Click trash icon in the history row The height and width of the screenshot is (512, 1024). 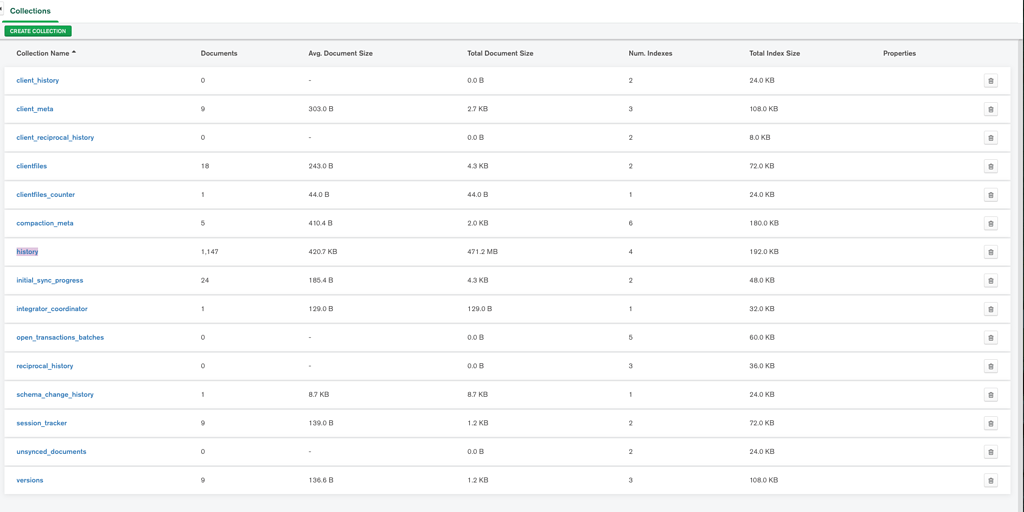click(990, 252)
